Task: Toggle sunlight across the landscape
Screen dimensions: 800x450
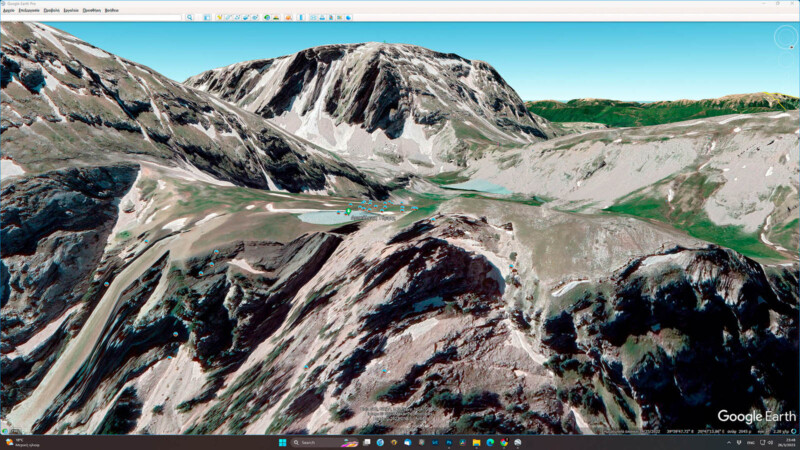Action: 277,17
